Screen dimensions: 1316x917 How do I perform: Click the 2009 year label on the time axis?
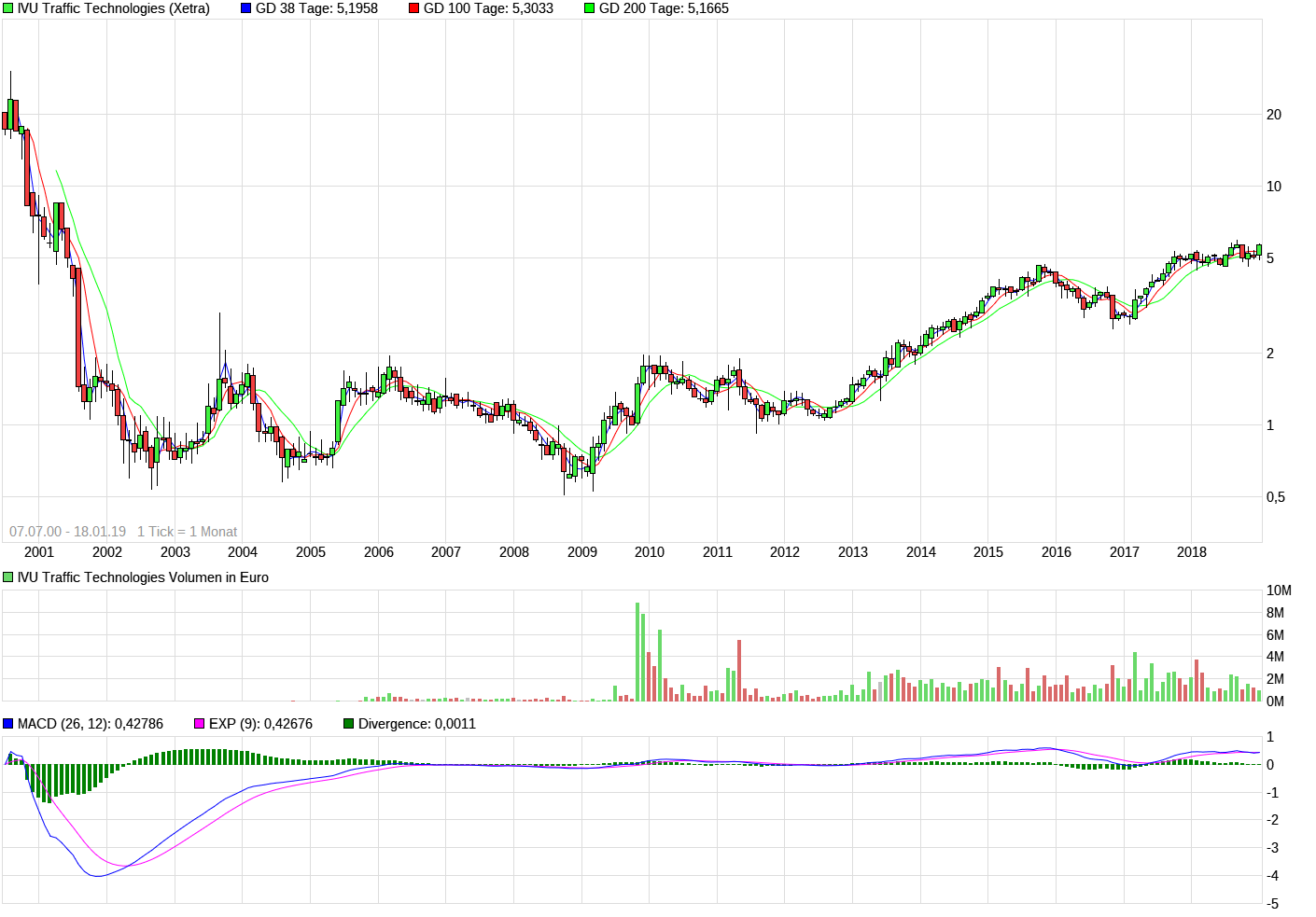[582, 552]
